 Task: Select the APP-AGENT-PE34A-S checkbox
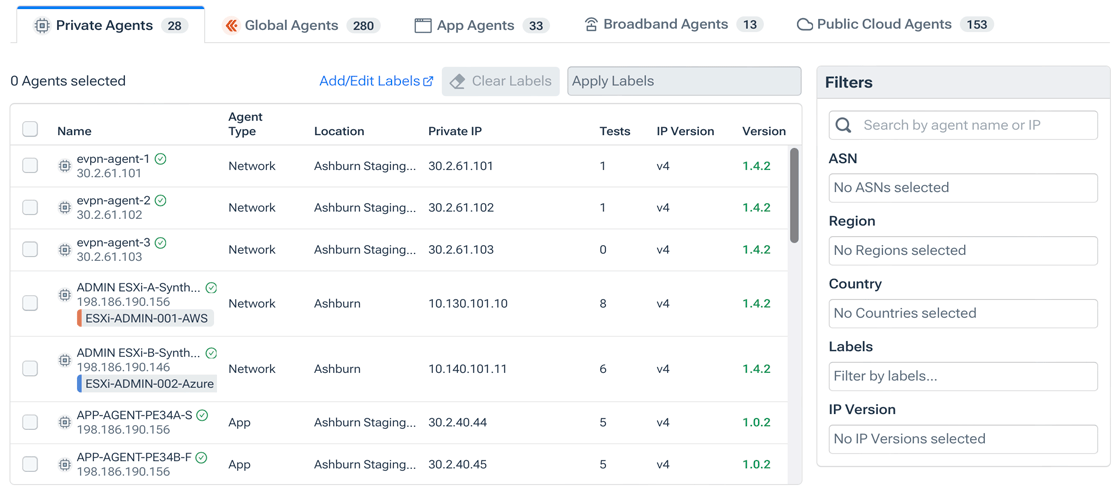pyautogui.click(x=30, y=423)
